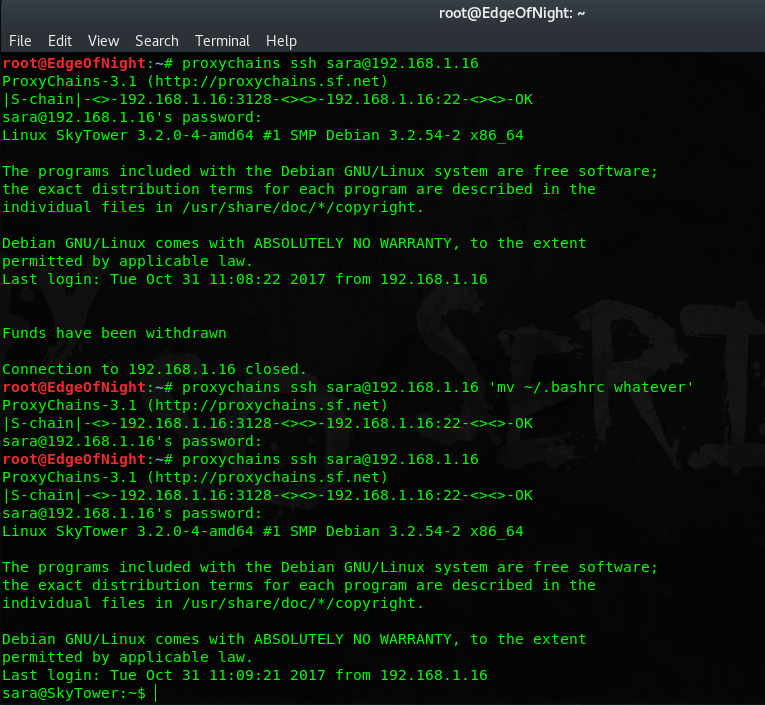The image size is (765, 705).
Task: Open the Edit menu
Action: [x=60, y=41]
